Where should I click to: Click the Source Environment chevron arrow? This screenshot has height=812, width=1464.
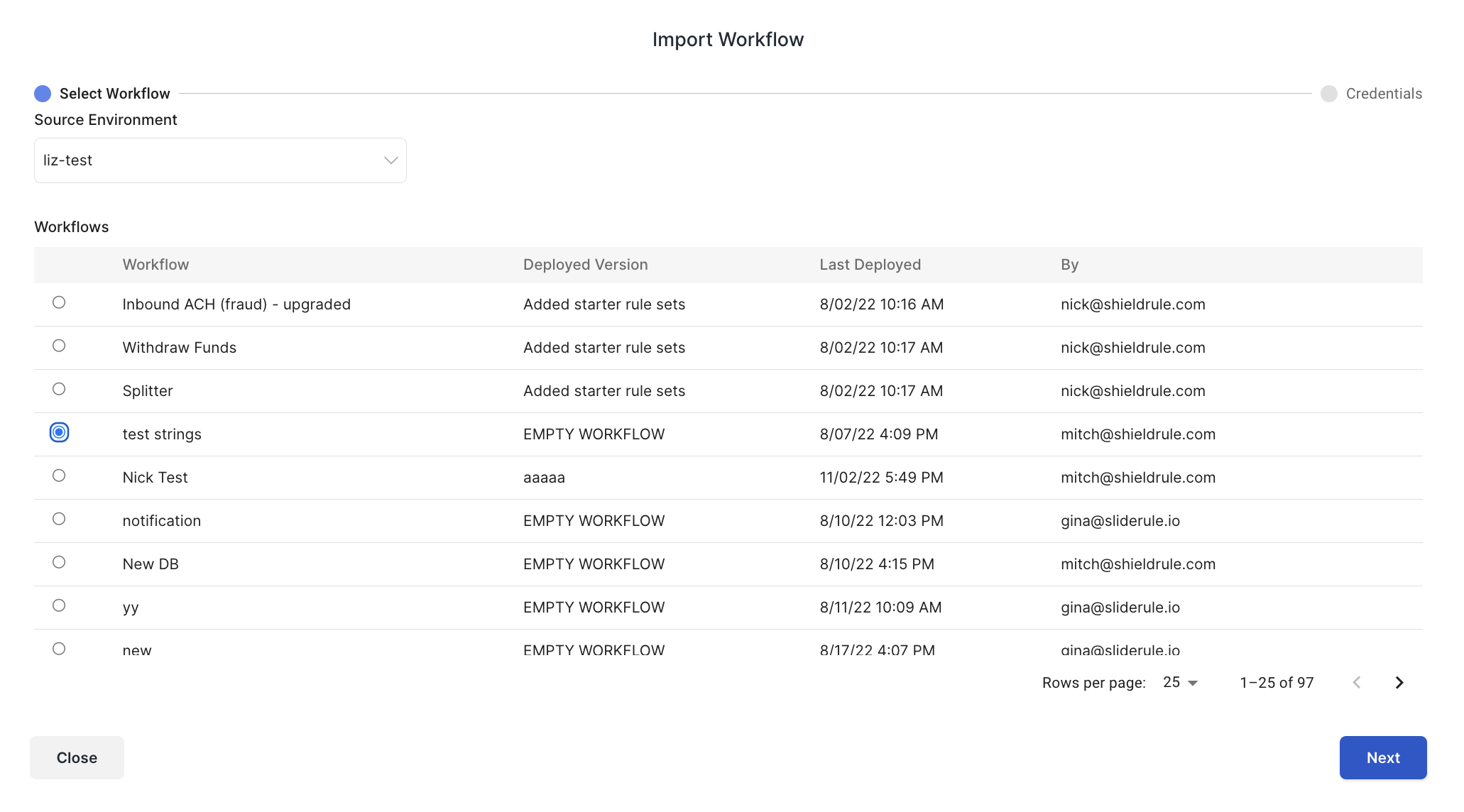pos(390,160)
